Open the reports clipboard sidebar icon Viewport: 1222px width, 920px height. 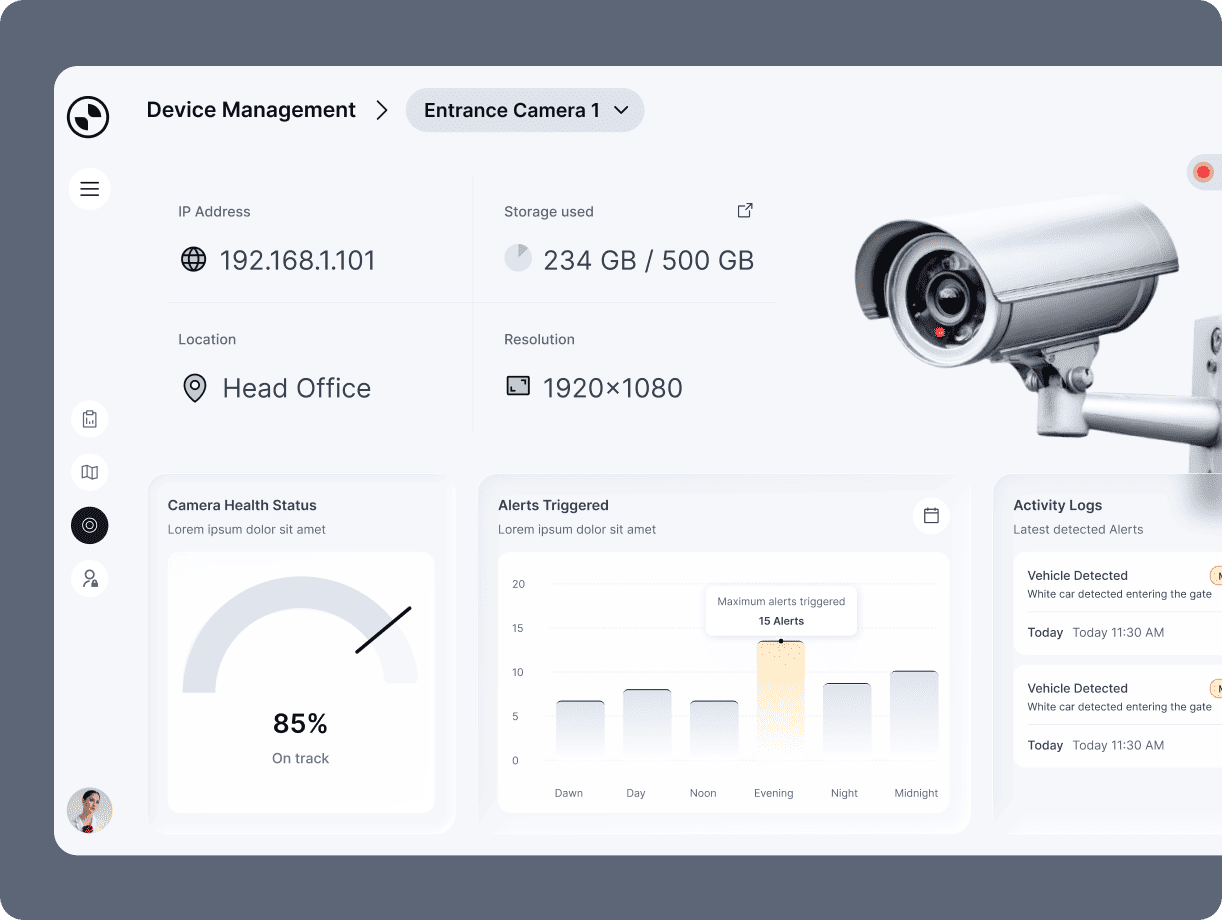(89, 419)
